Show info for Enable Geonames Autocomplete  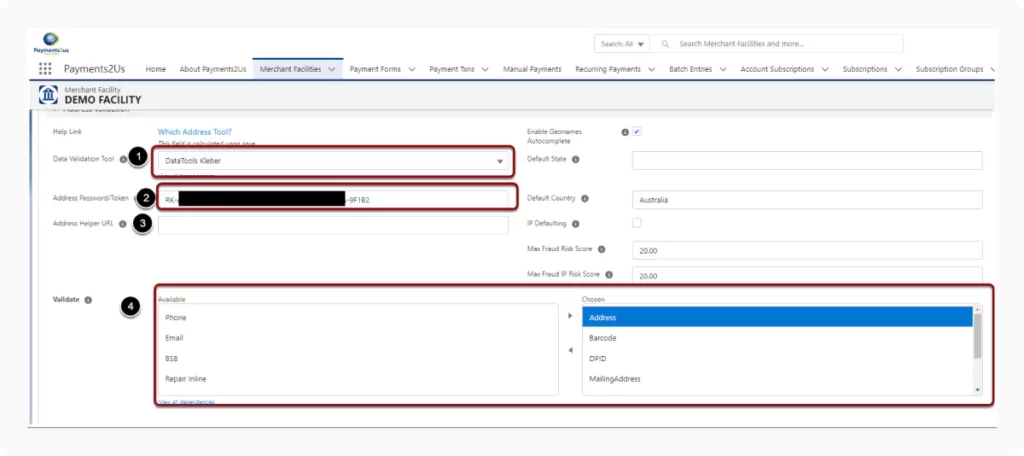pyautogui.click(x=625, y=132)
